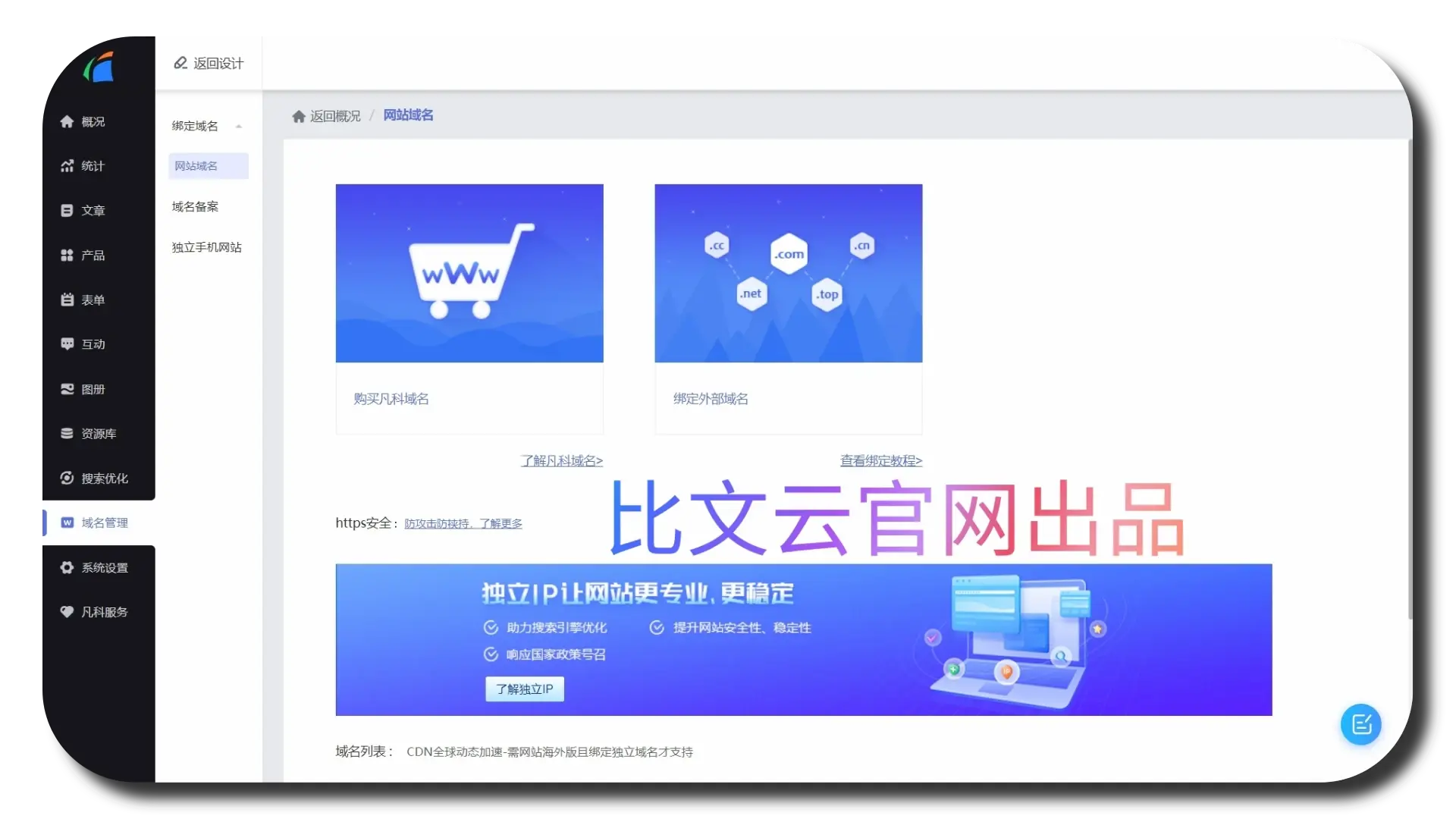Click 图册 sidebar label
The height and width of the screenshot is (819, 1456).
(93, 389)
